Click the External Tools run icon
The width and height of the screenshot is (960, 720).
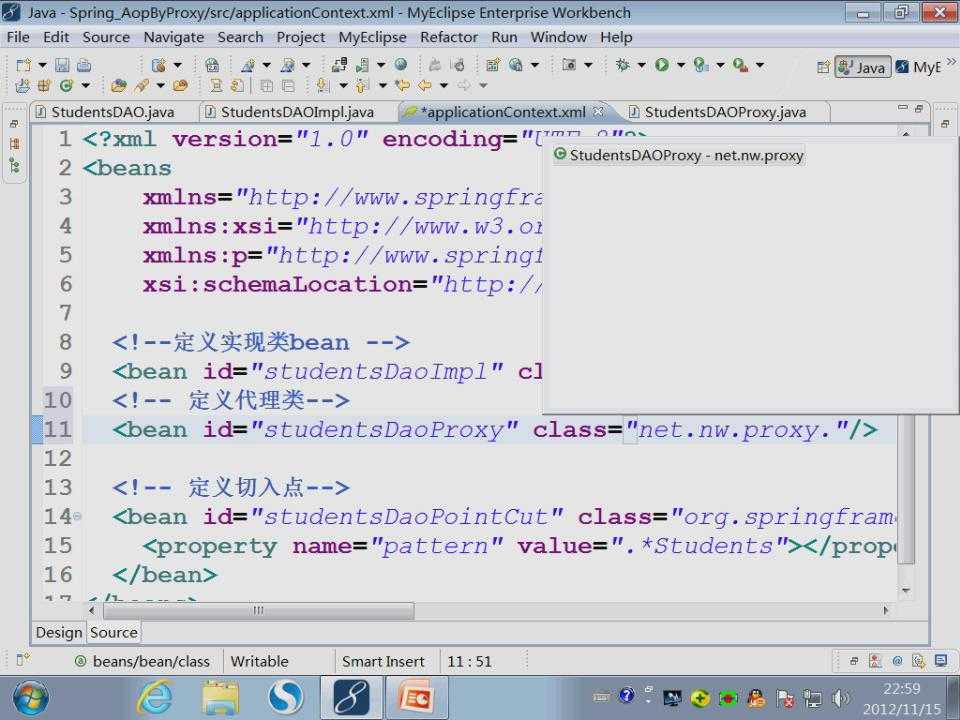coord(740,64)
